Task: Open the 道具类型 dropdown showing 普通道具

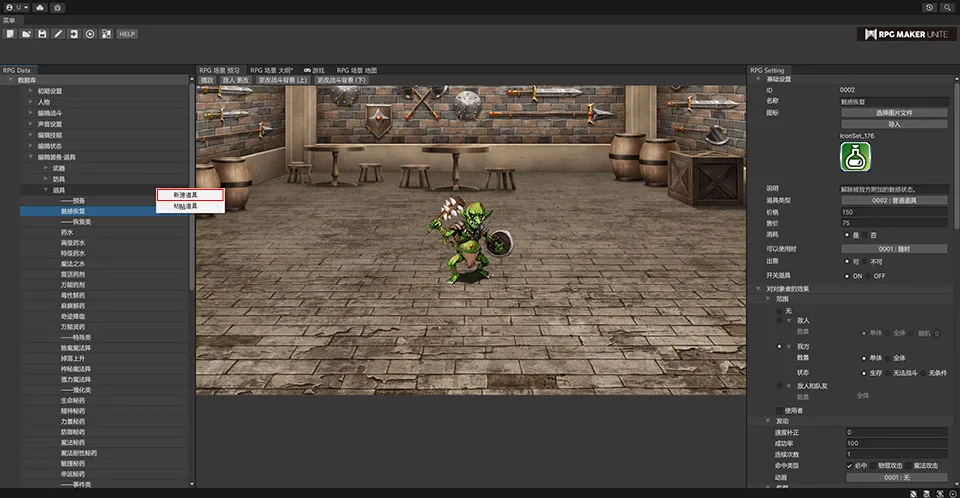Action: coord(894,200)
